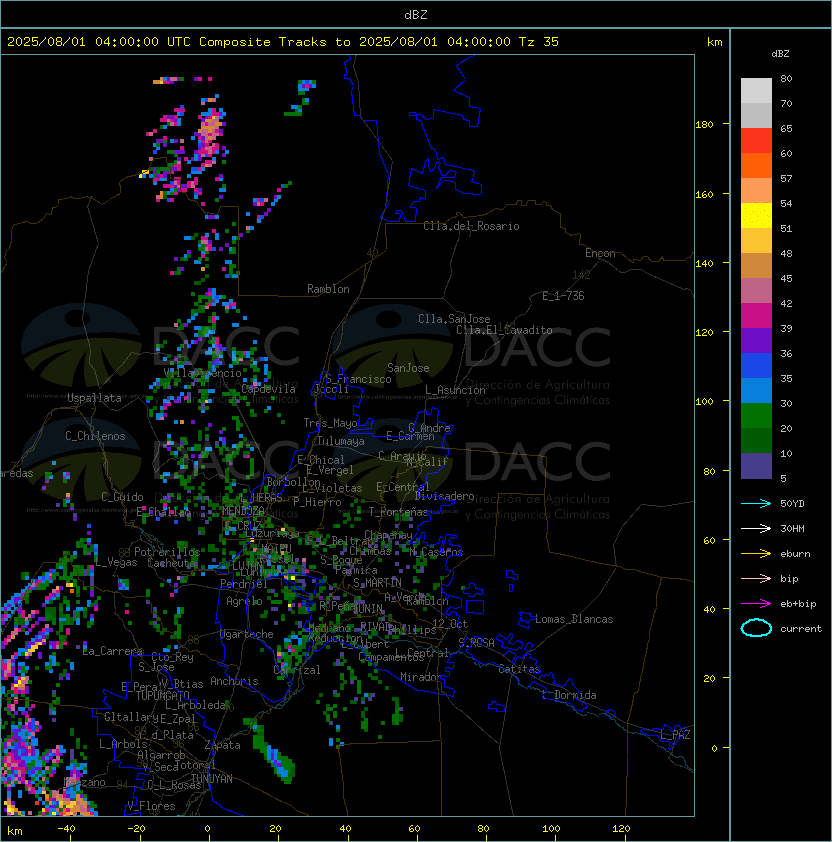The image size is (832, 842).
Task: Click the 'Ugarteche' map label
Action: point(247,634)
